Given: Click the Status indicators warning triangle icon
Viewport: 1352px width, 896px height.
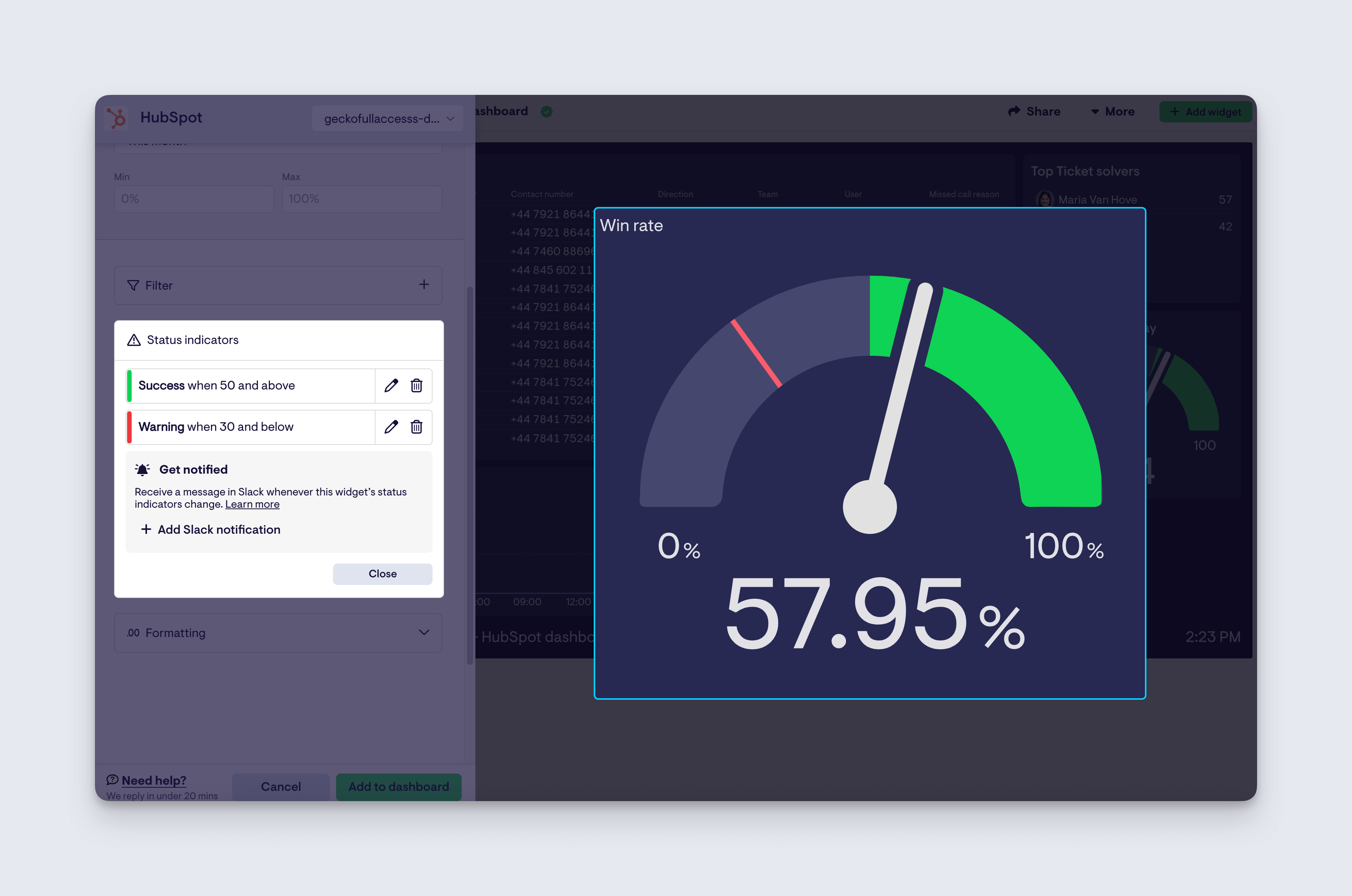Looking at the screenshot, I should 134,340.
